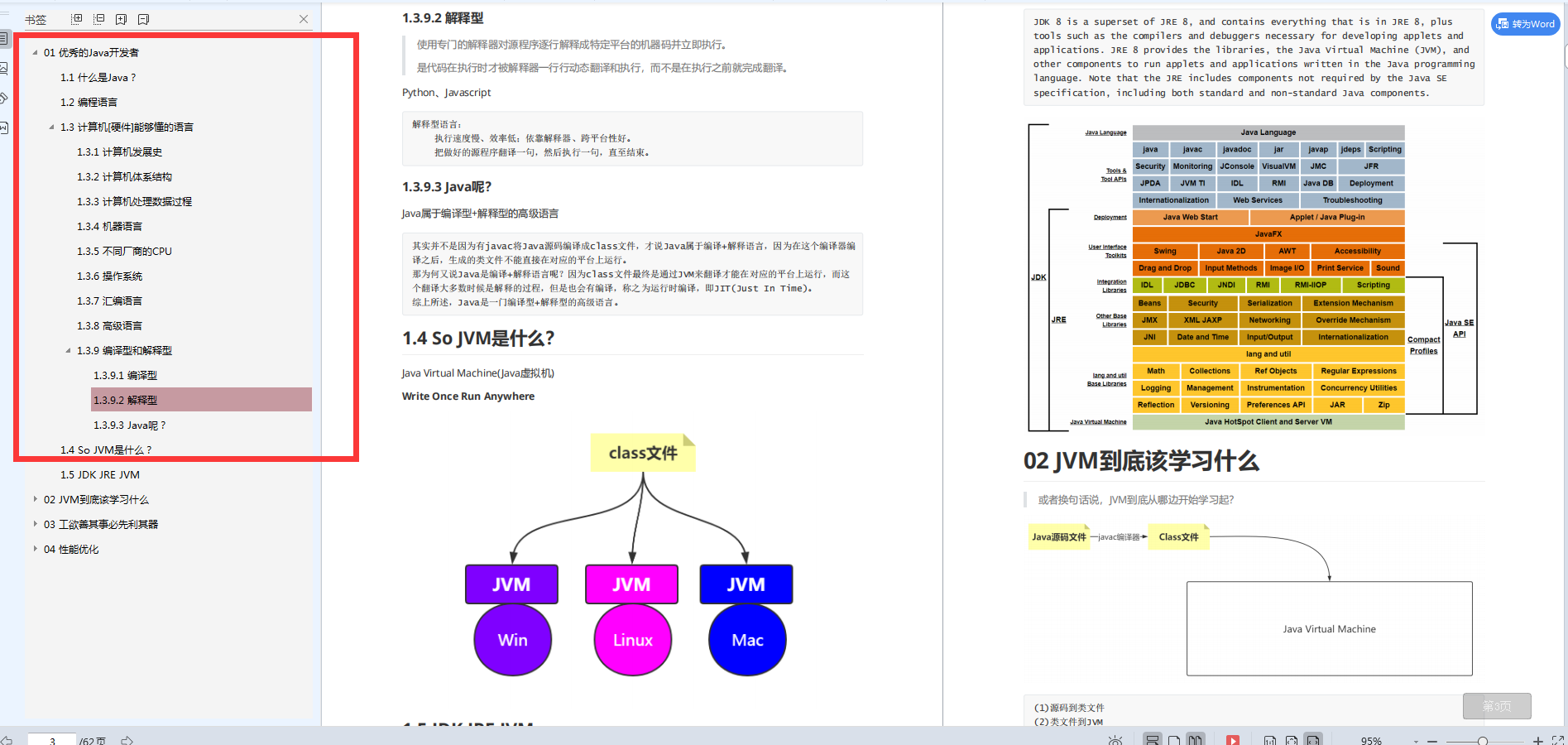Click the magenta Linux circle in diagram
1568x745 pixels.
(x=632, y=640)
